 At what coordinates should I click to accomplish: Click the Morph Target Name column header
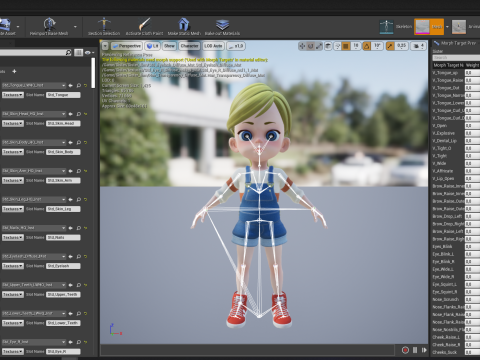pyautogui.click(x=448, y=65)
